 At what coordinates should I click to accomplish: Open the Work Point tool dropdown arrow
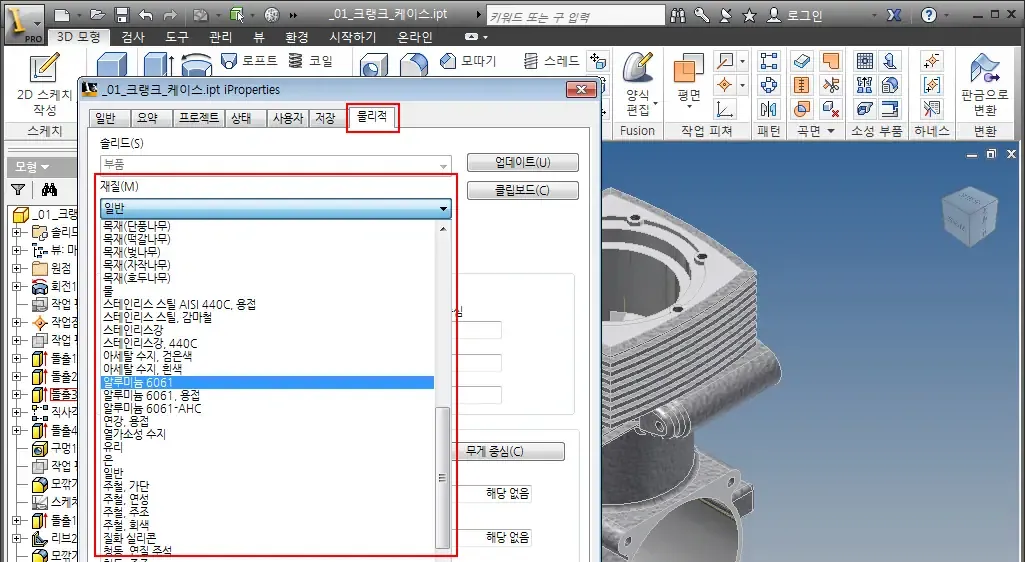coord(743,85)
